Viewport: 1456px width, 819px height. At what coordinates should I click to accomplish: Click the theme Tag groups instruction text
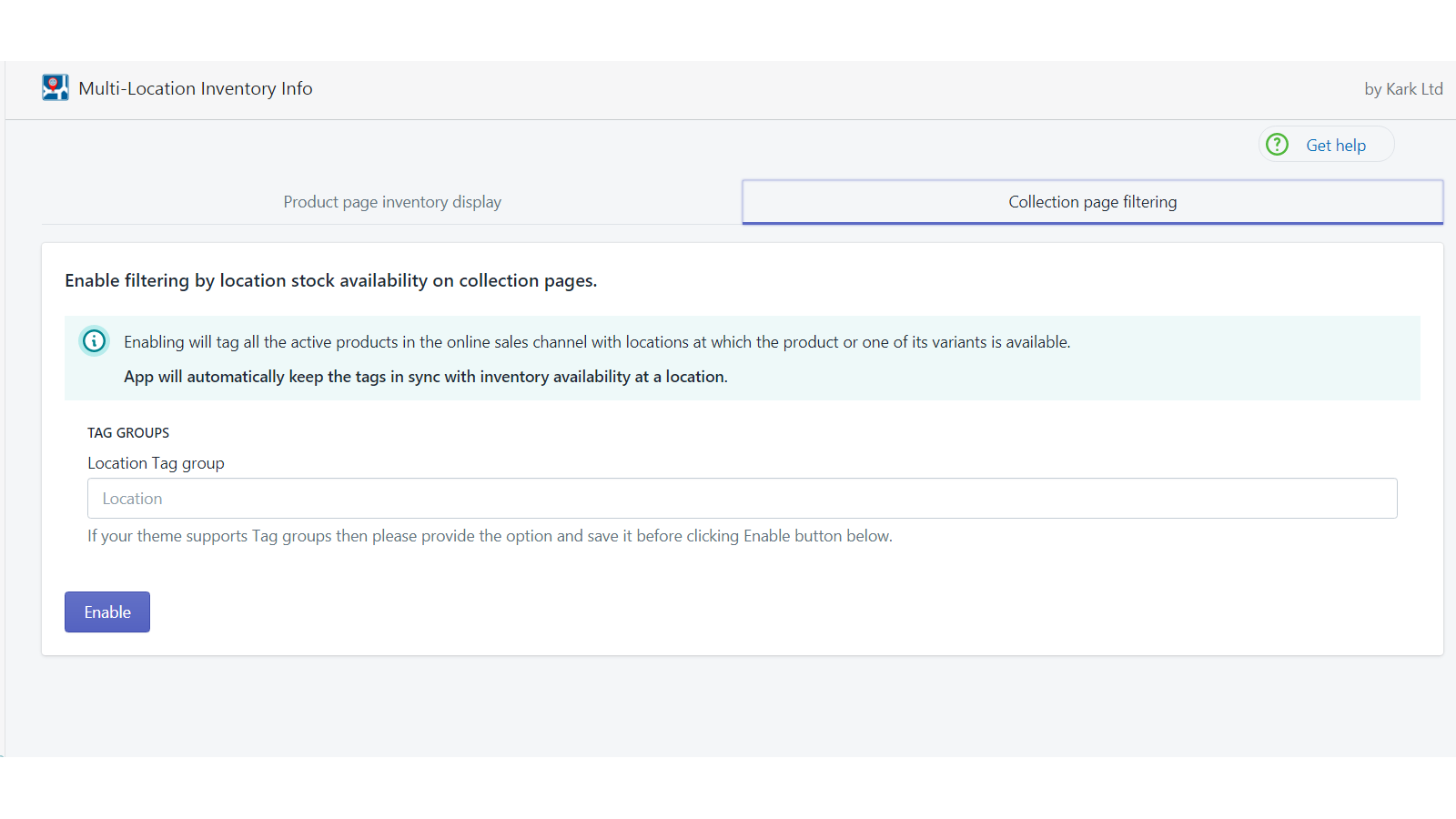(x=489, y=536)
